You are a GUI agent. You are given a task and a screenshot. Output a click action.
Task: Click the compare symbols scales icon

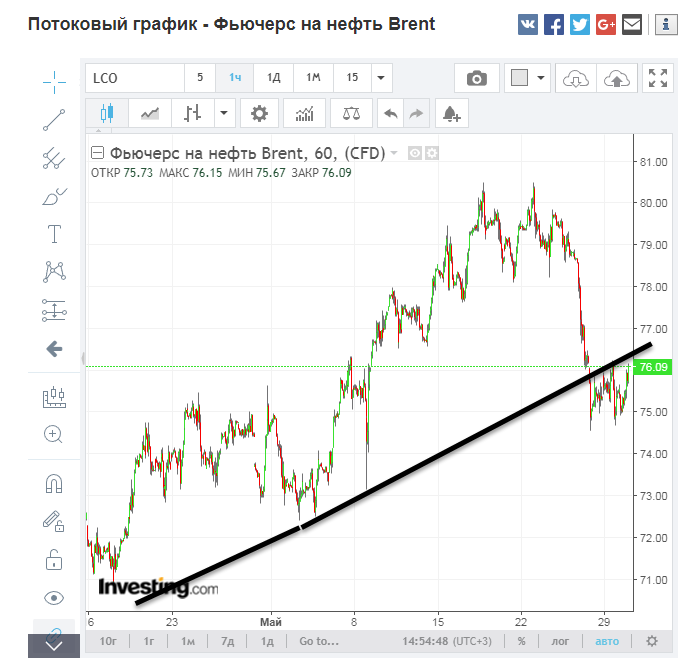pyautogui.click(x=350, y=113)
